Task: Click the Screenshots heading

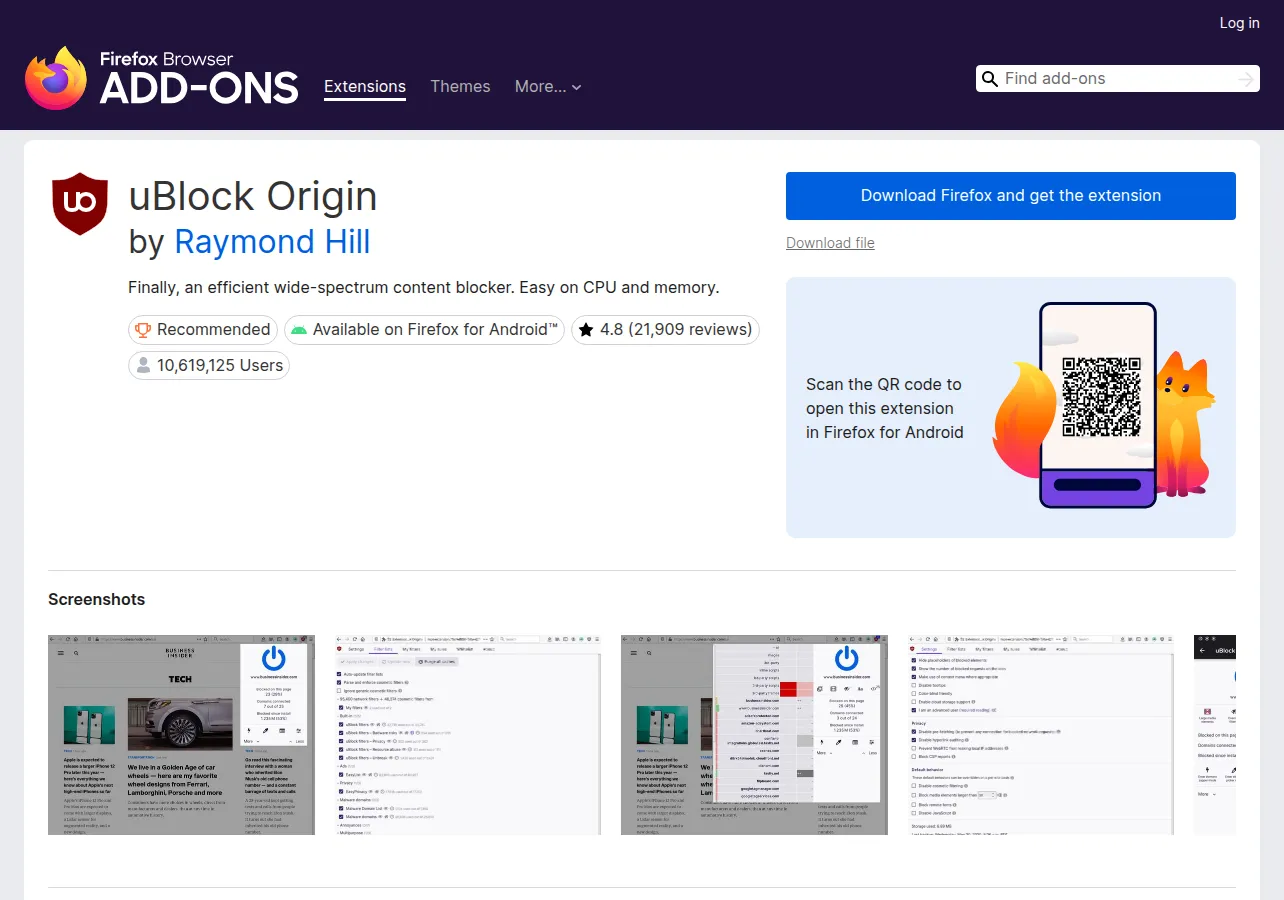Action: click(97, 599)
